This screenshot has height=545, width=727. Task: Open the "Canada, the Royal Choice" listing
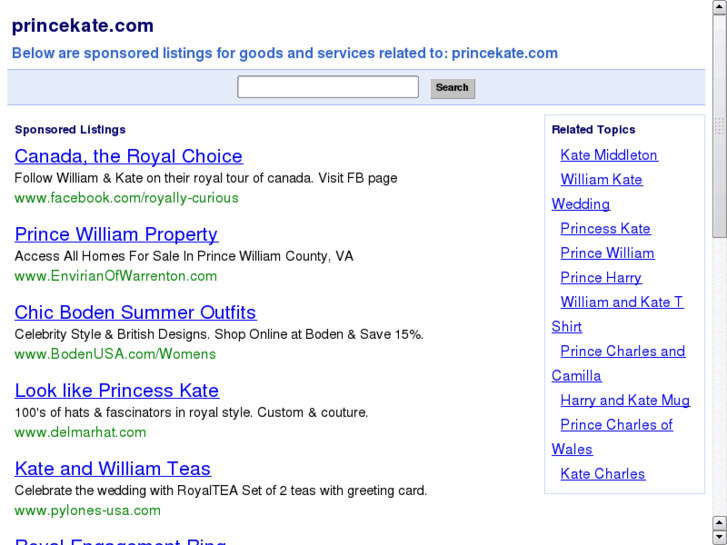[x=128, y=156]
